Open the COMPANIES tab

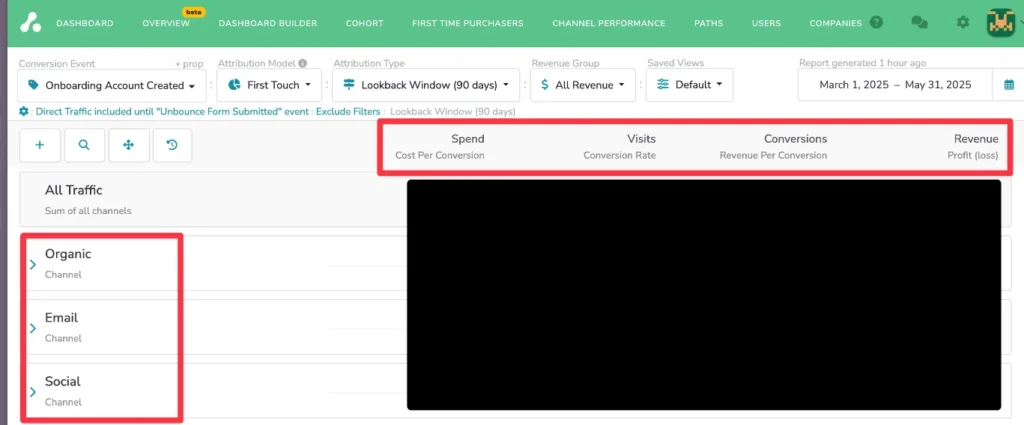835,23
